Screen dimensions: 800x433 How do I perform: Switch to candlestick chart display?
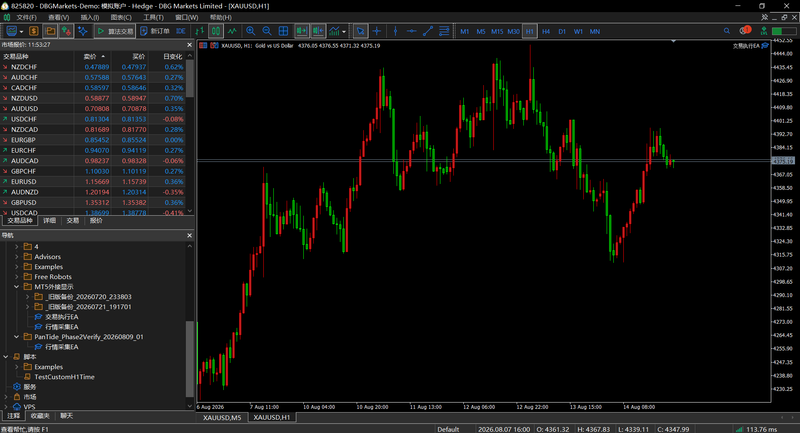tap(216, 31)
